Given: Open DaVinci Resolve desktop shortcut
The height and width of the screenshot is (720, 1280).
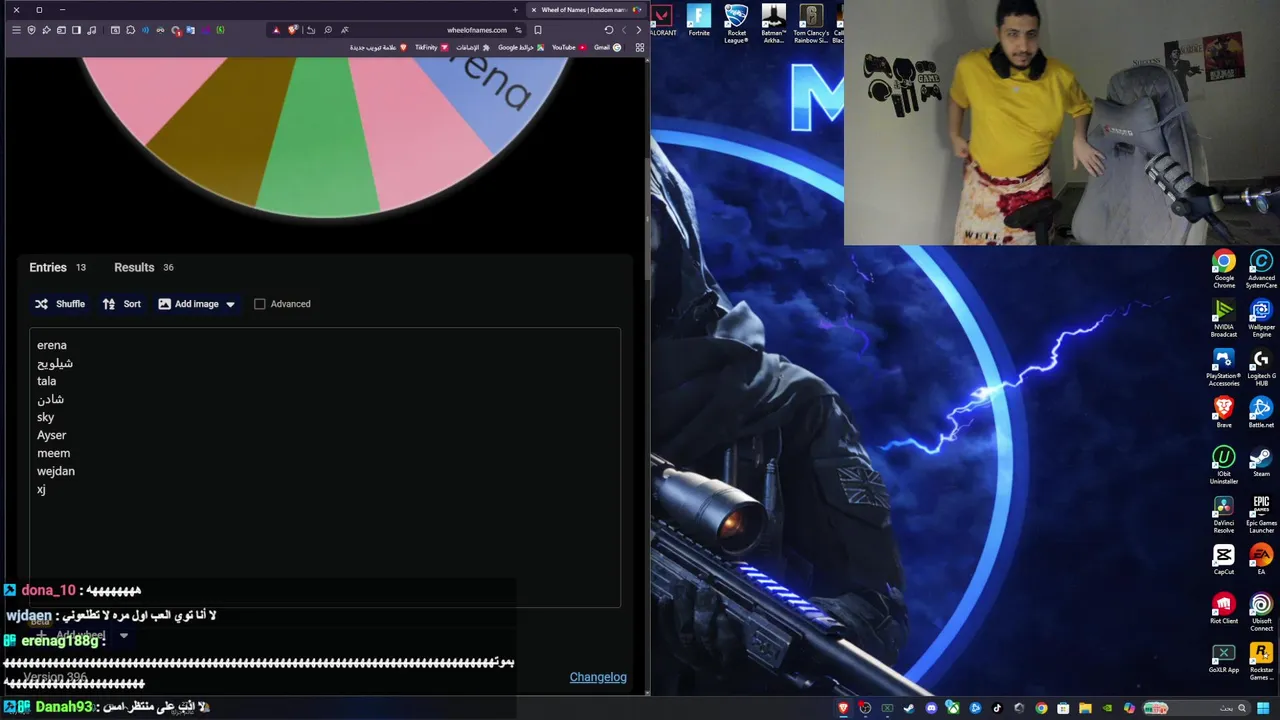Looking at the screenshot, I should click(1224, 514).
